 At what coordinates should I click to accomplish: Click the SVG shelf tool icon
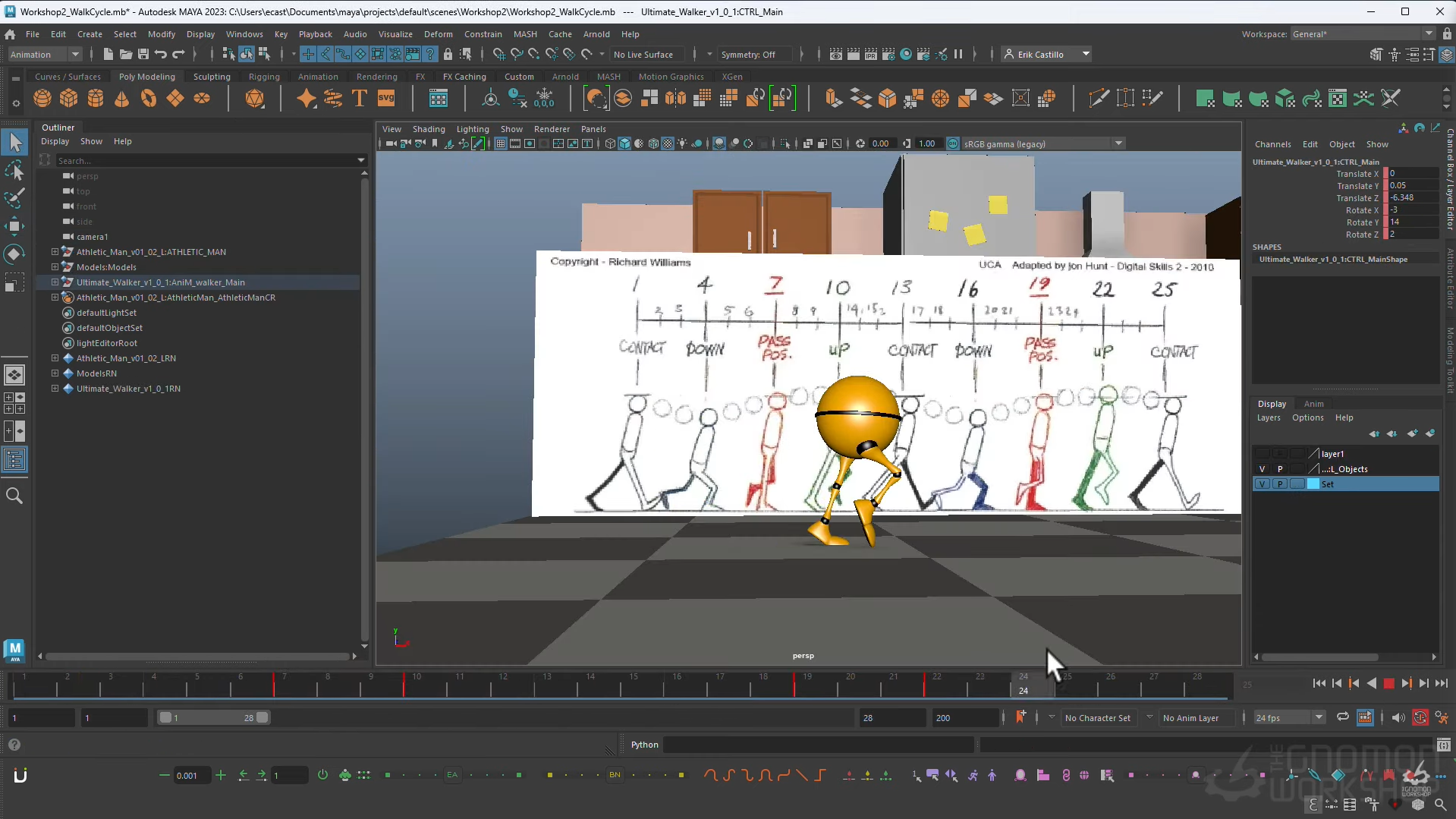pos(386,99)
